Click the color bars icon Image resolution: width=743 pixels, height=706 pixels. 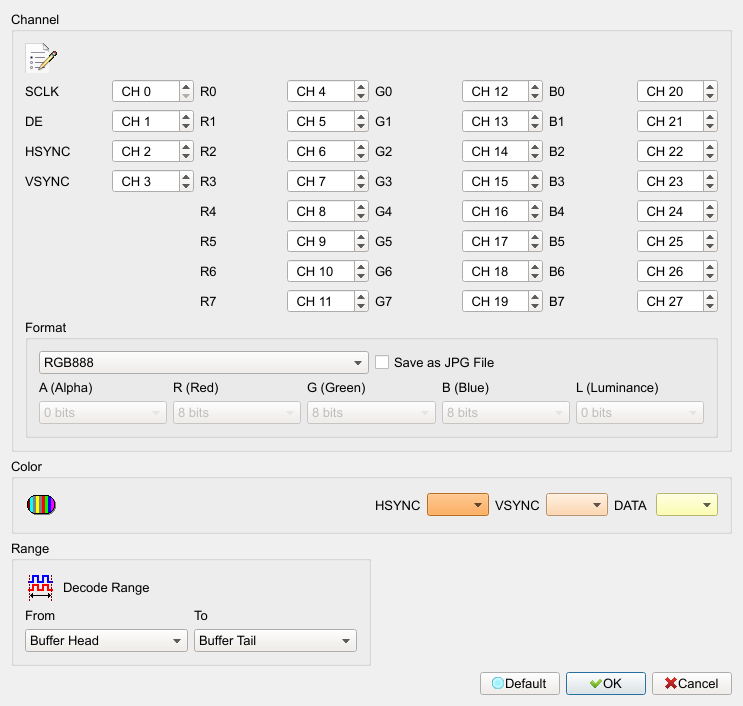(x=41, y=505)
